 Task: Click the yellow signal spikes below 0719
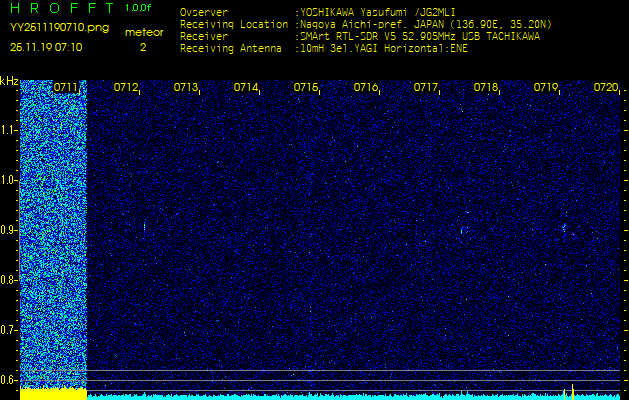[x=568, y=392]
